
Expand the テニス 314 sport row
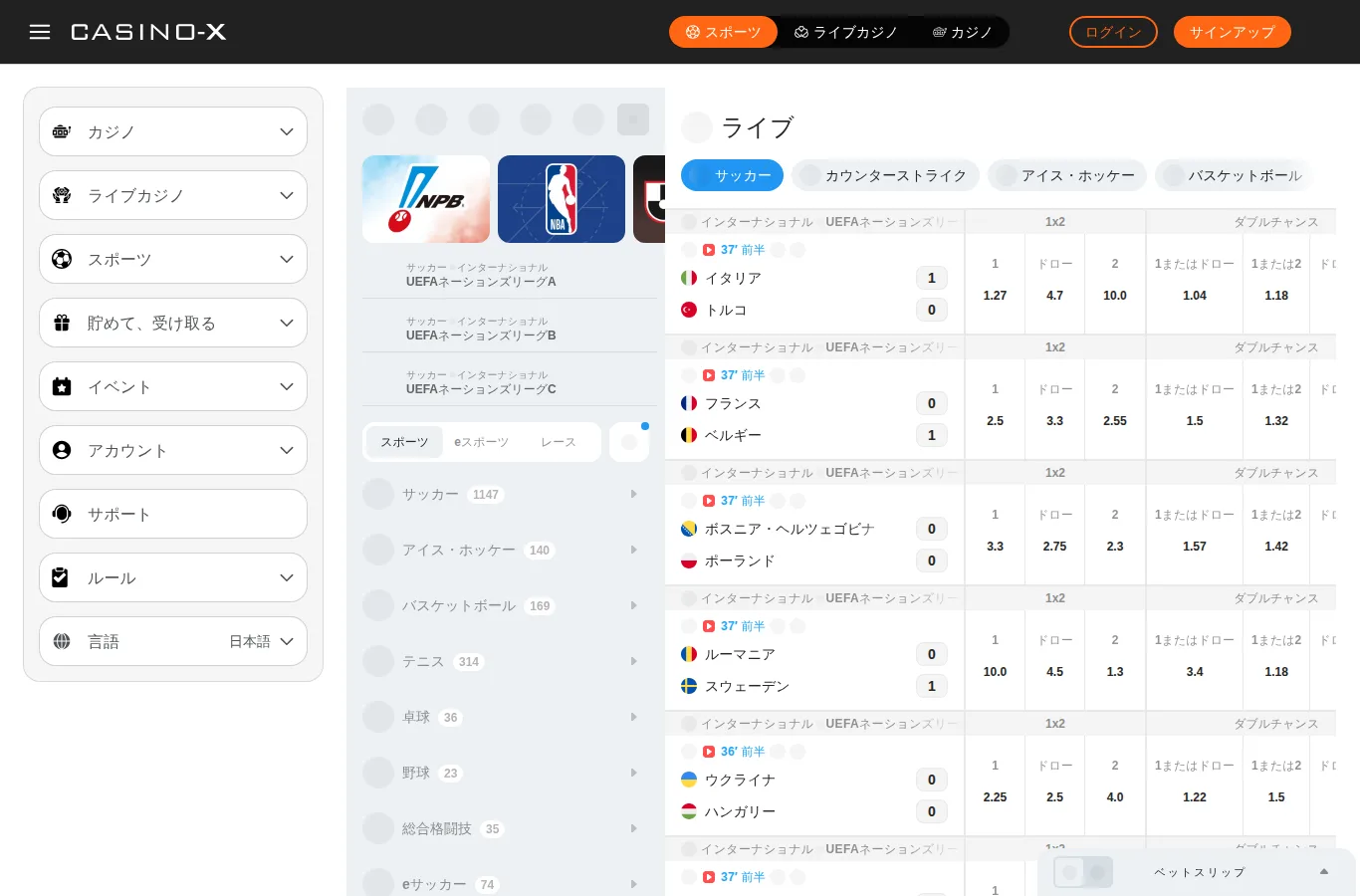click(x=506, y=661)
